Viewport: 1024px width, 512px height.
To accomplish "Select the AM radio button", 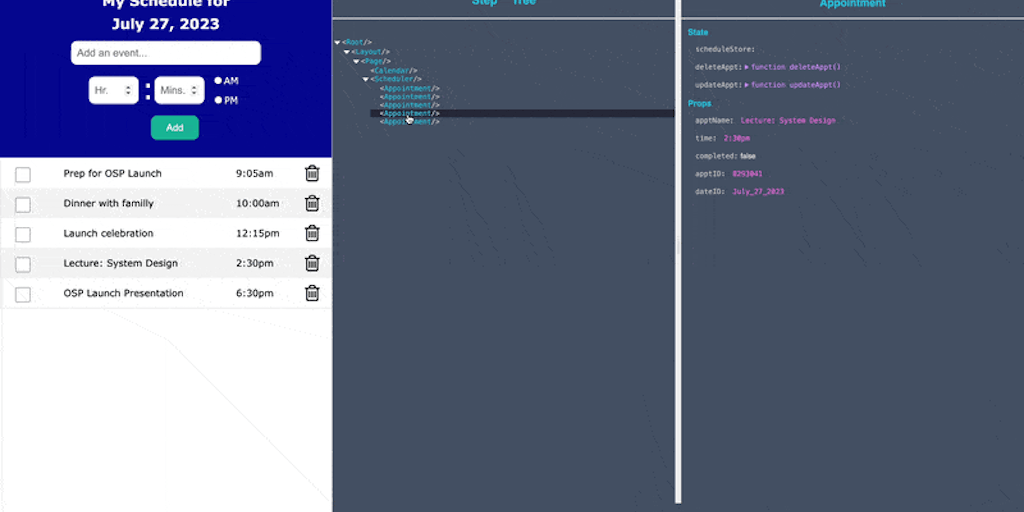I will coord(218,81).
